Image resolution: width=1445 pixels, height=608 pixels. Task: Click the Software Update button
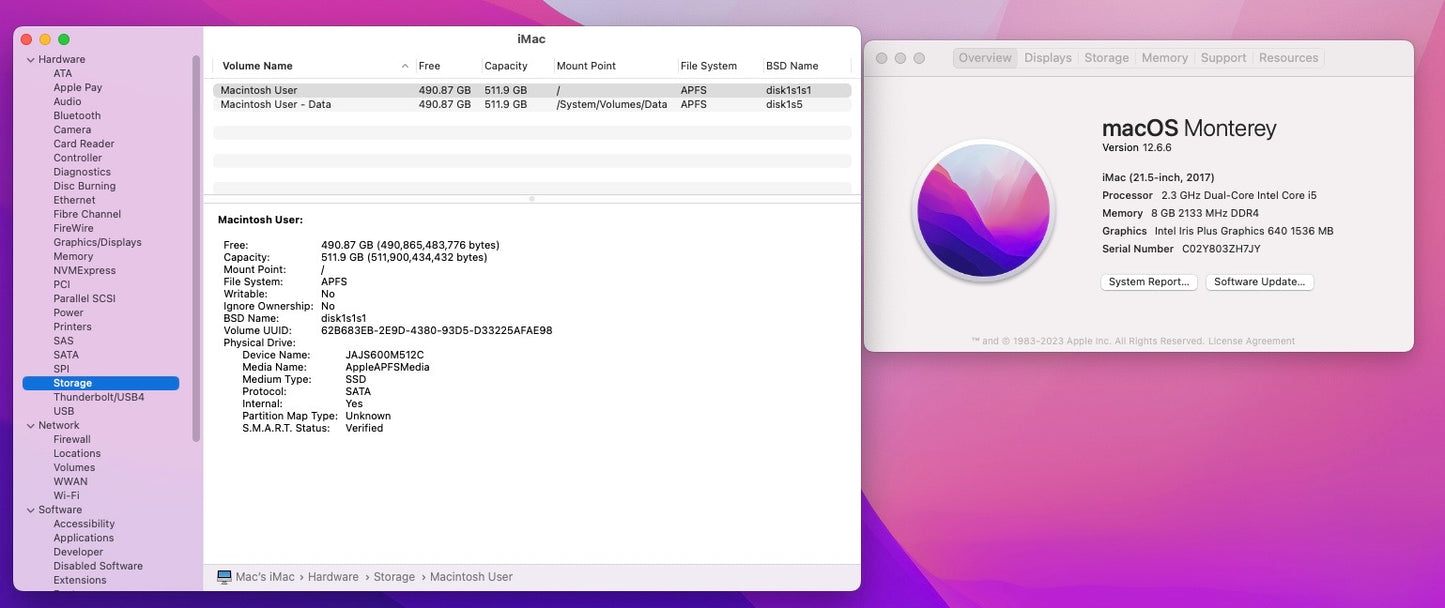click(1259, 282)
